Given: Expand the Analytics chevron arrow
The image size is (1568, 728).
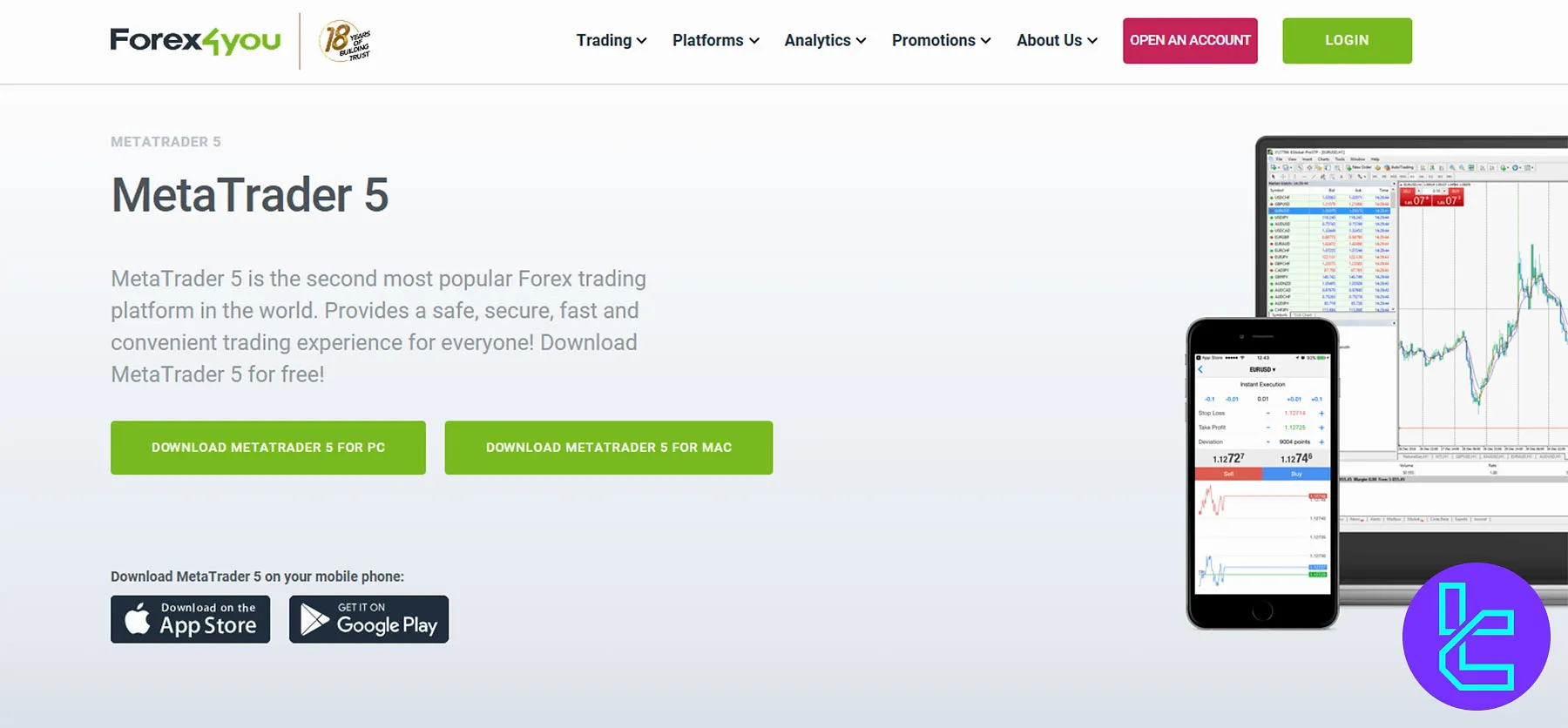Looking at the screenshot, I should coord(861,41).
